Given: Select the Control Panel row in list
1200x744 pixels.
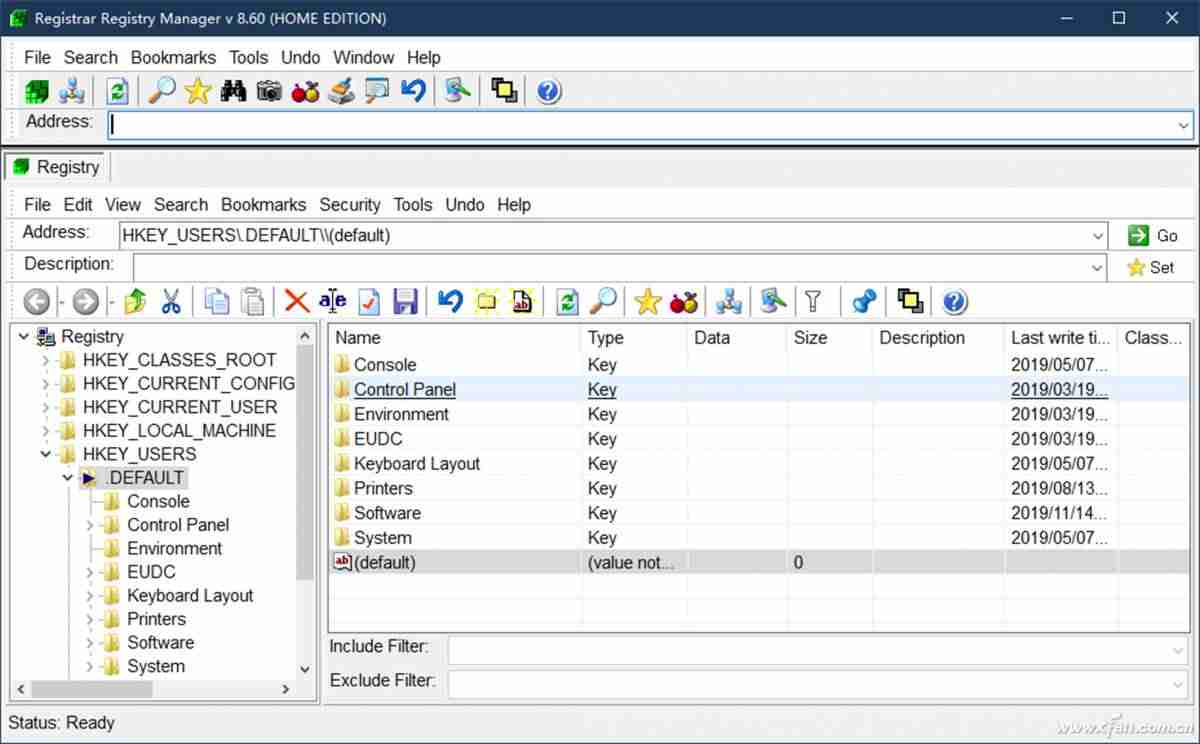Looking at the screenshot, I should (759, 390).
